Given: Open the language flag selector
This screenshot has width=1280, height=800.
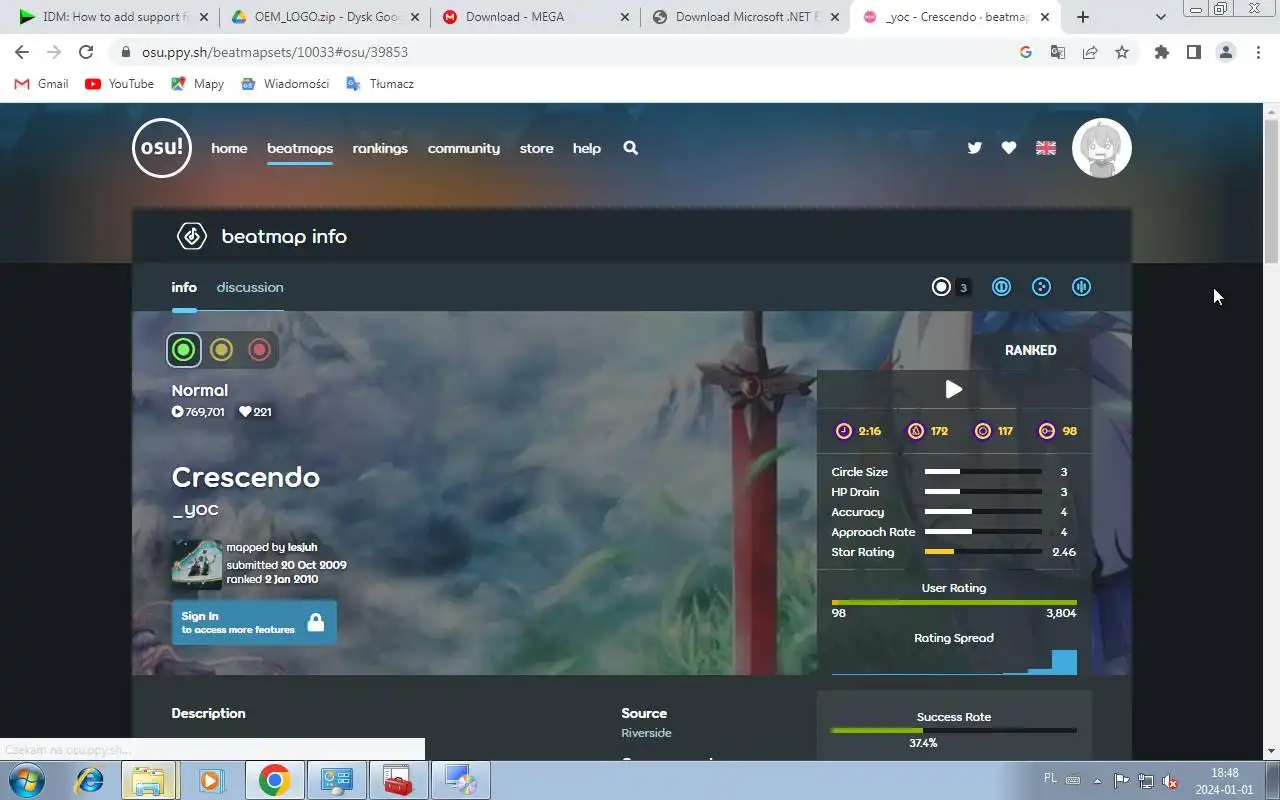Looking at the screenshot, I should pos(1046,148).
